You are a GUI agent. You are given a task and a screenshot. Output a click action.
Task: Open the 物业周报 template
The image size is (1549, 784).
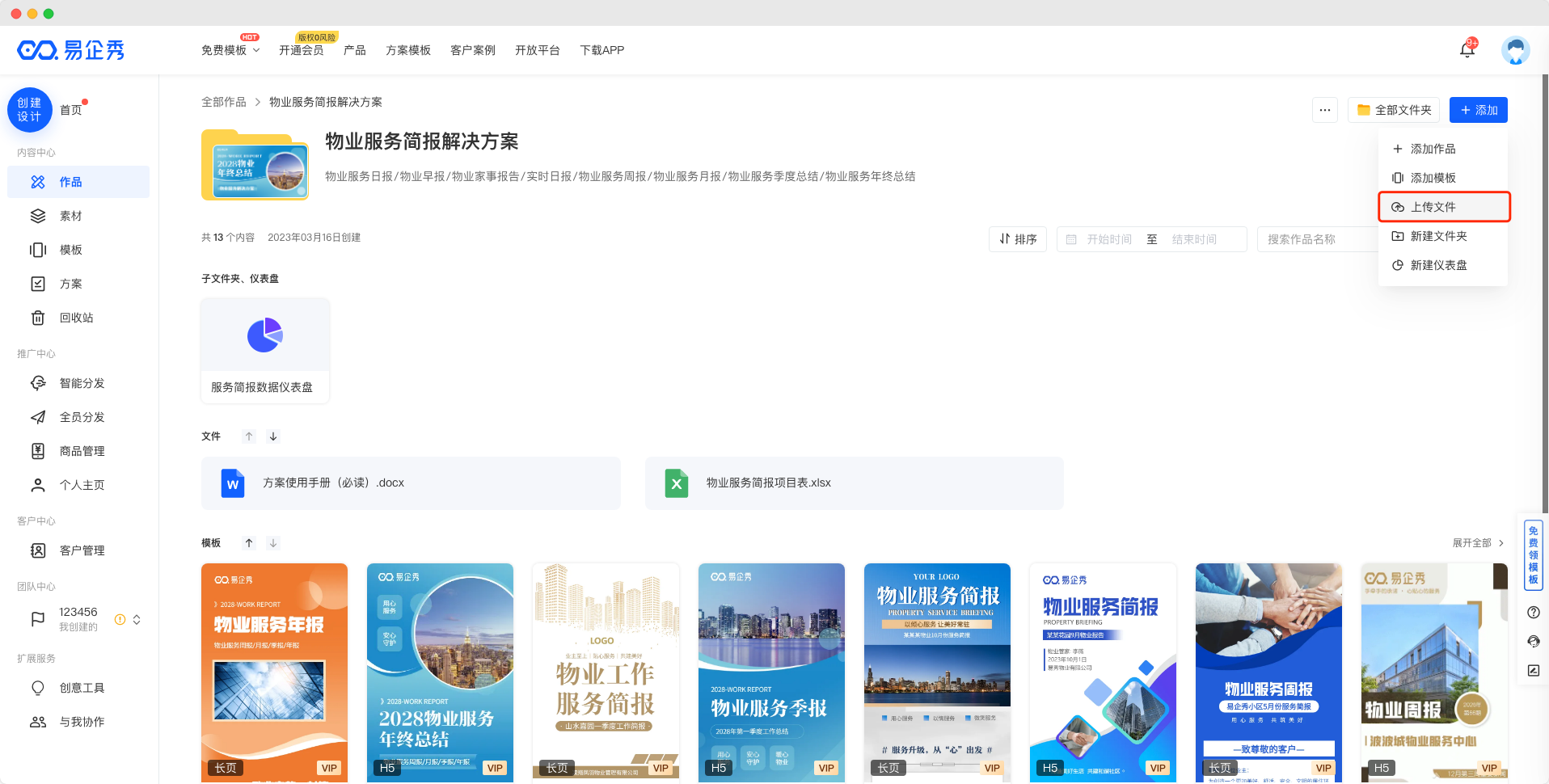click(x=1434, y=672)
